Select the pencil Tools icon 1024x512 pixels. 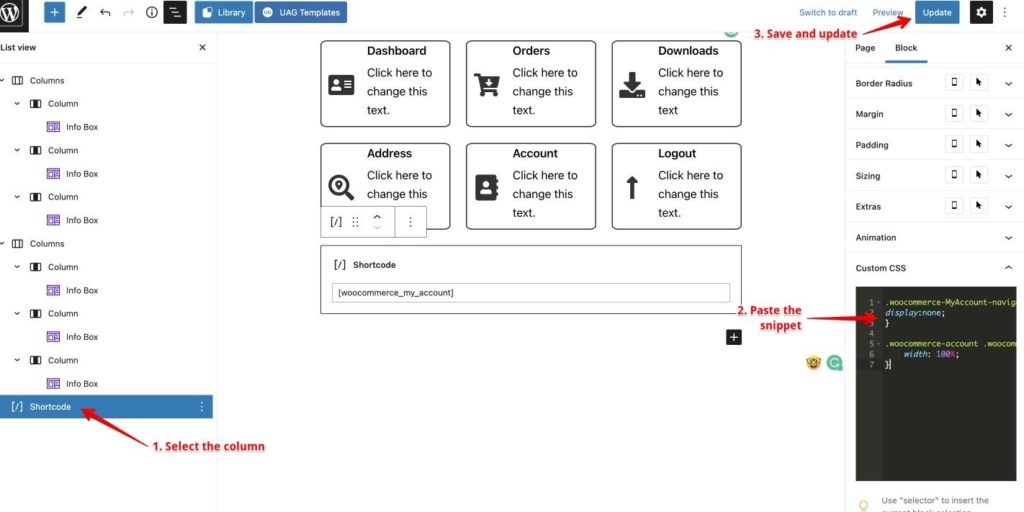coord(81,13)
